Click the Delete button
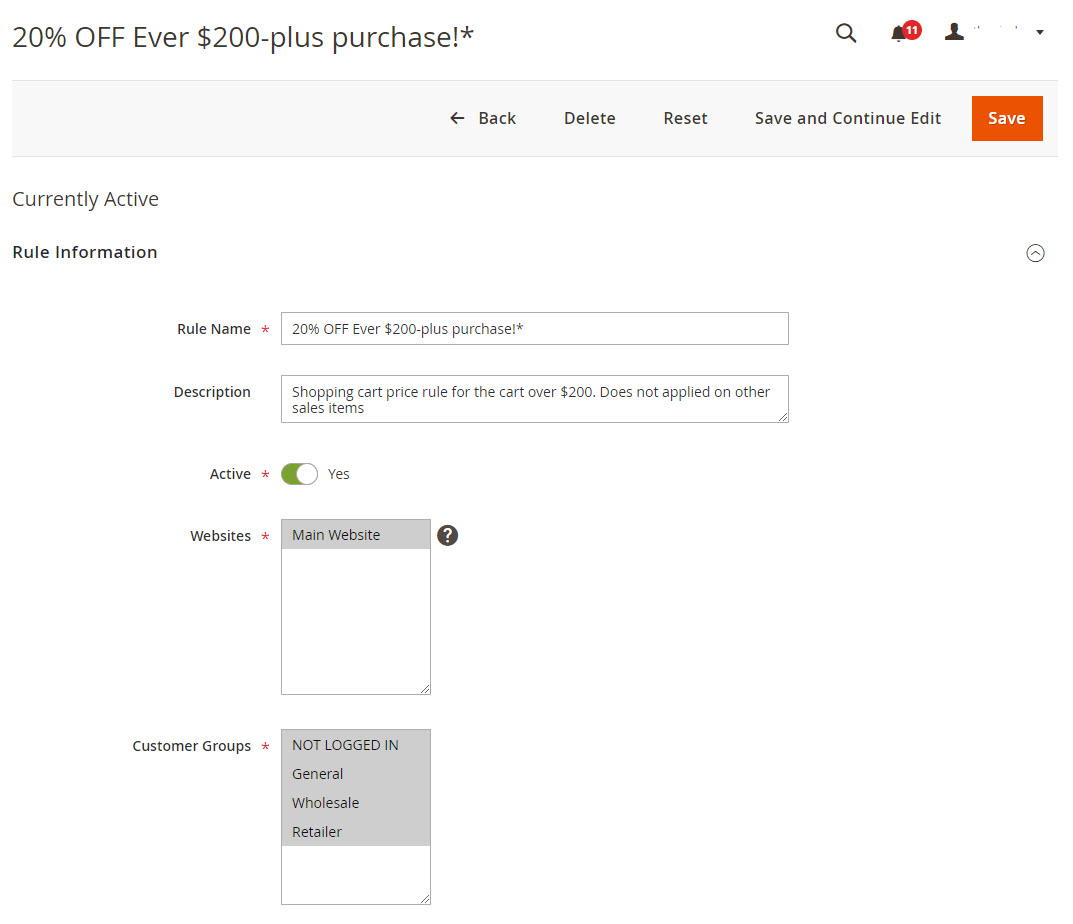 pos(589,118)
